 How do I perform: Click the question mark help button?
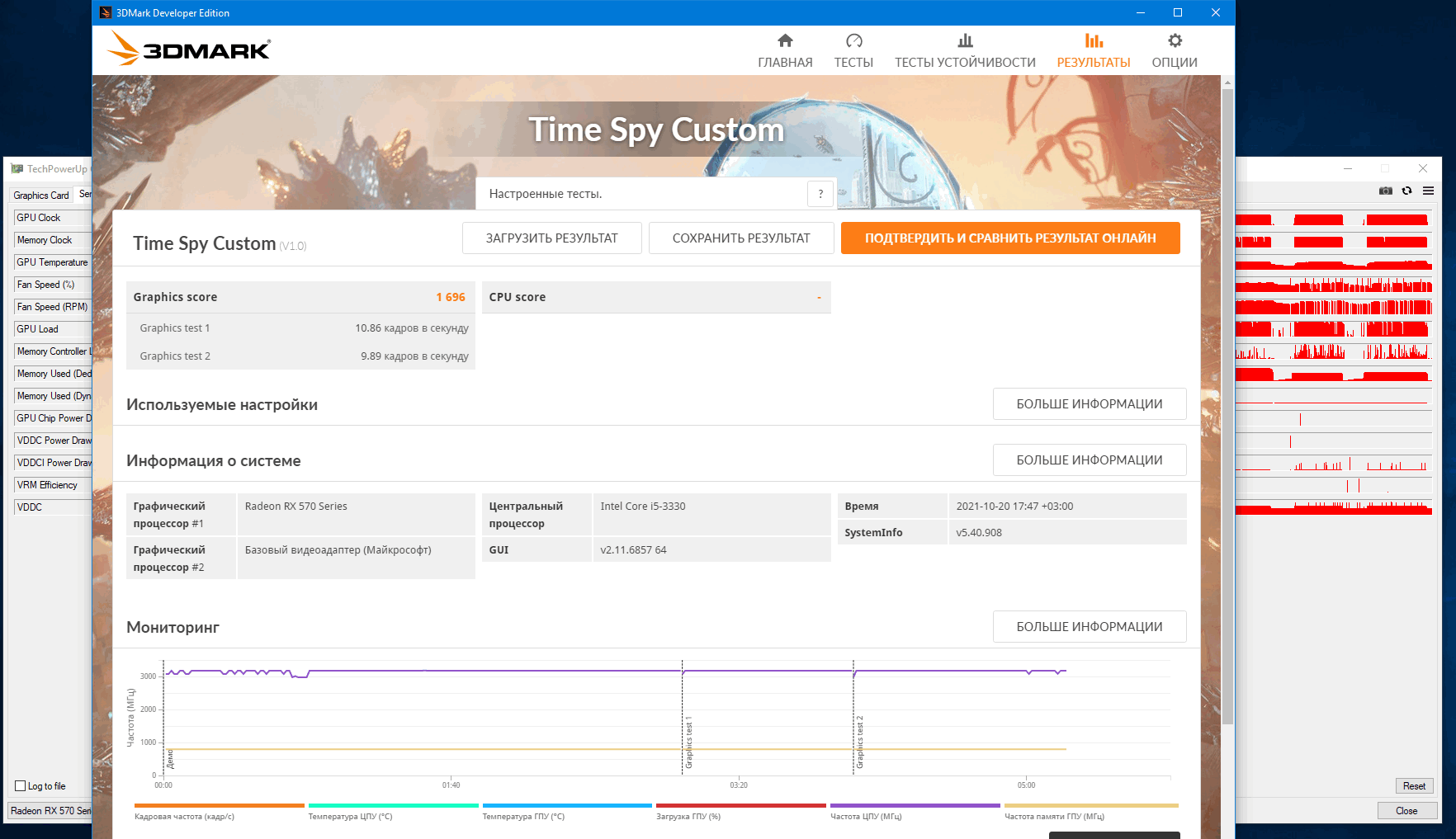820,194
